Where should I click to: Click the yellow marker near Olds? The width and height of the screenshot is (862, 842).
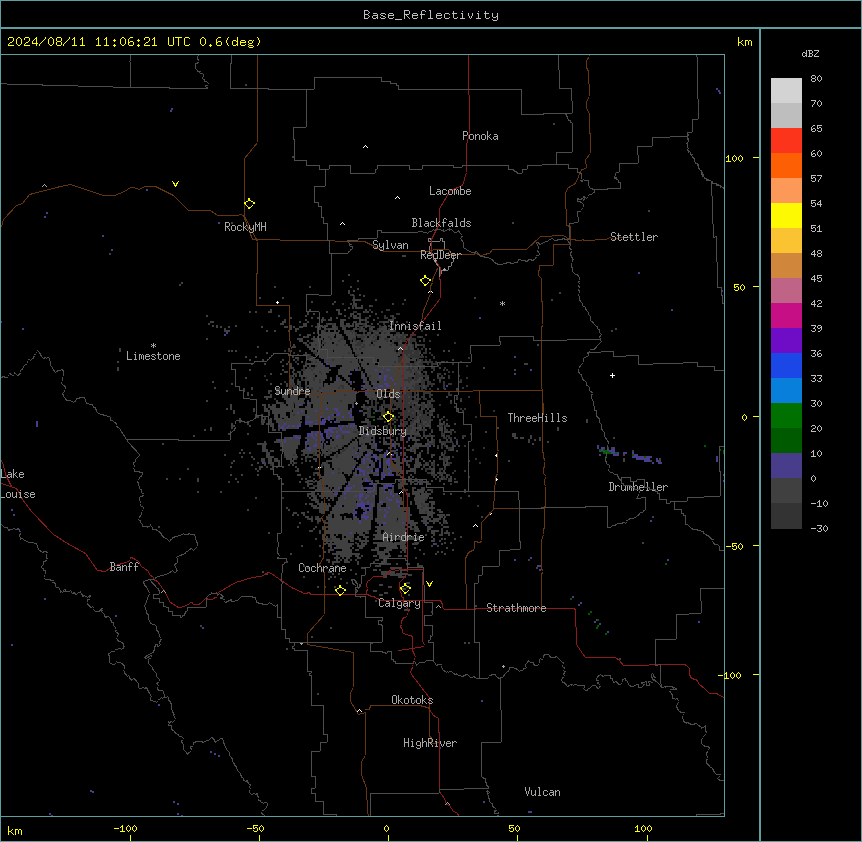coord(388,417)
